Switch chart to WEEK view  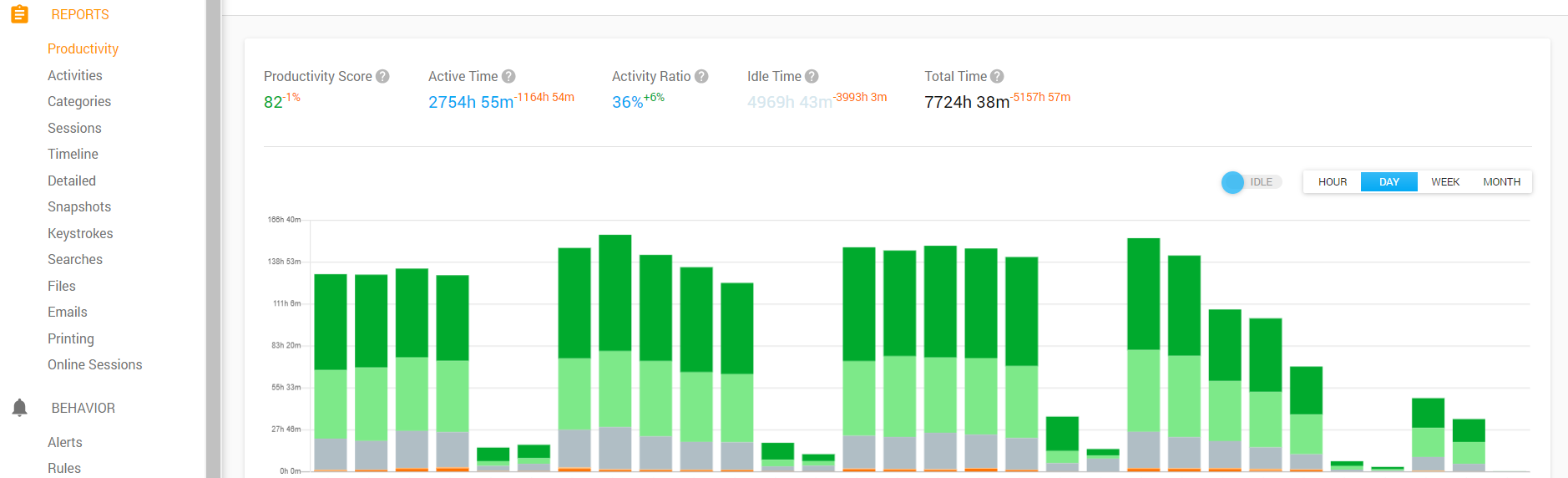pyautogui.click(x=1444, y=182)
